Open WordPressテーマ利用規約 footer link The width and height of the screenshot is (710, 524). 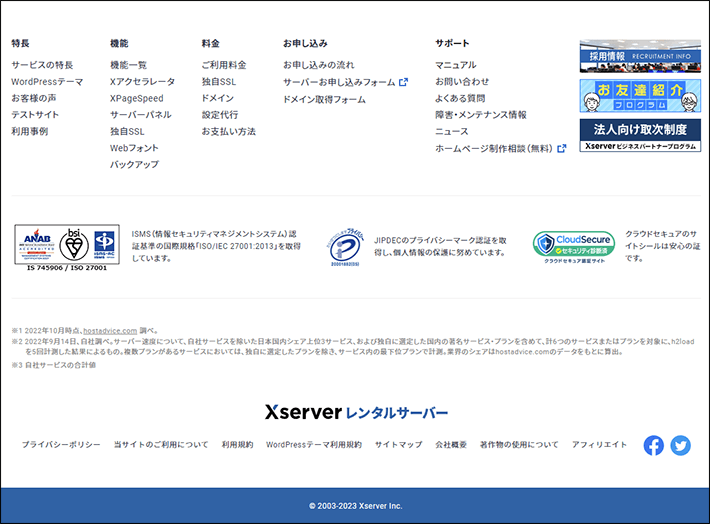[314, 445]
